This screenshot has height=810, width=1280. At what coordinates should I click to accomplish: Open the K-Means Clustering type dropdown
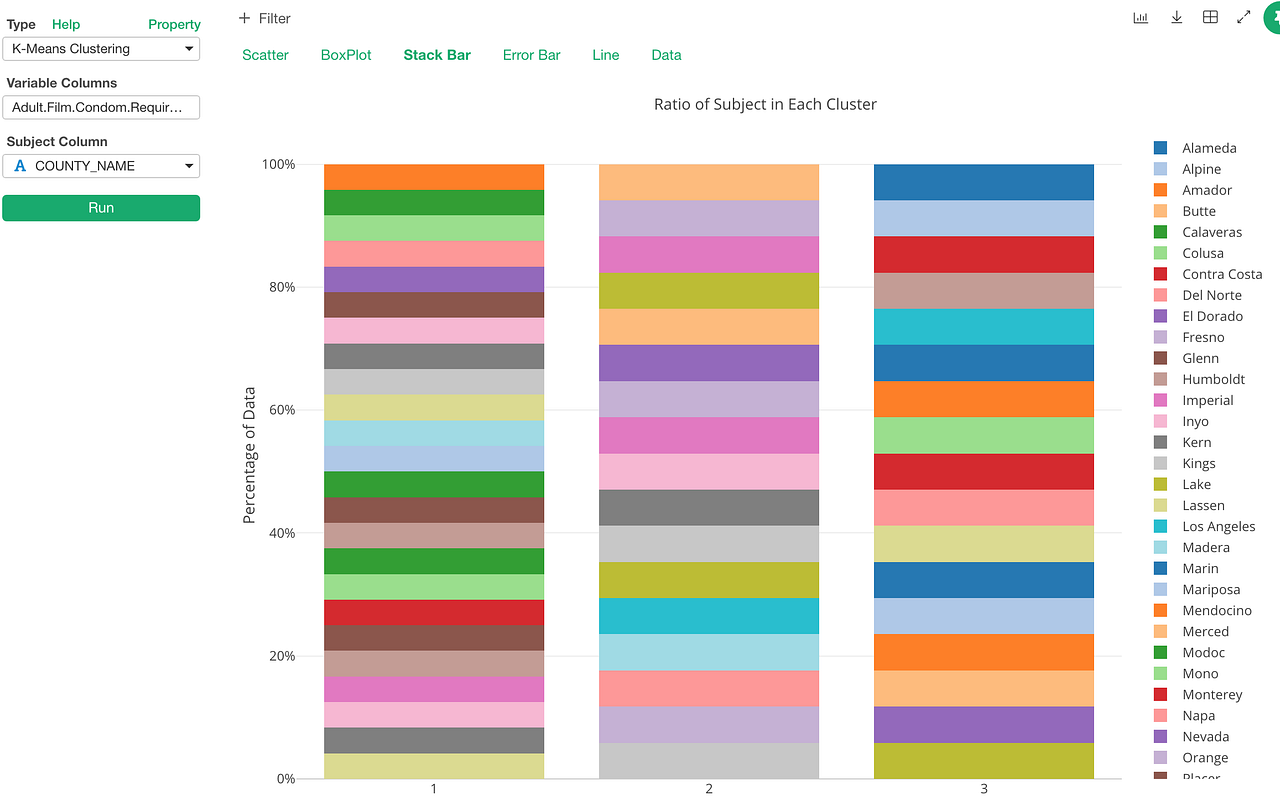[101, 48]
